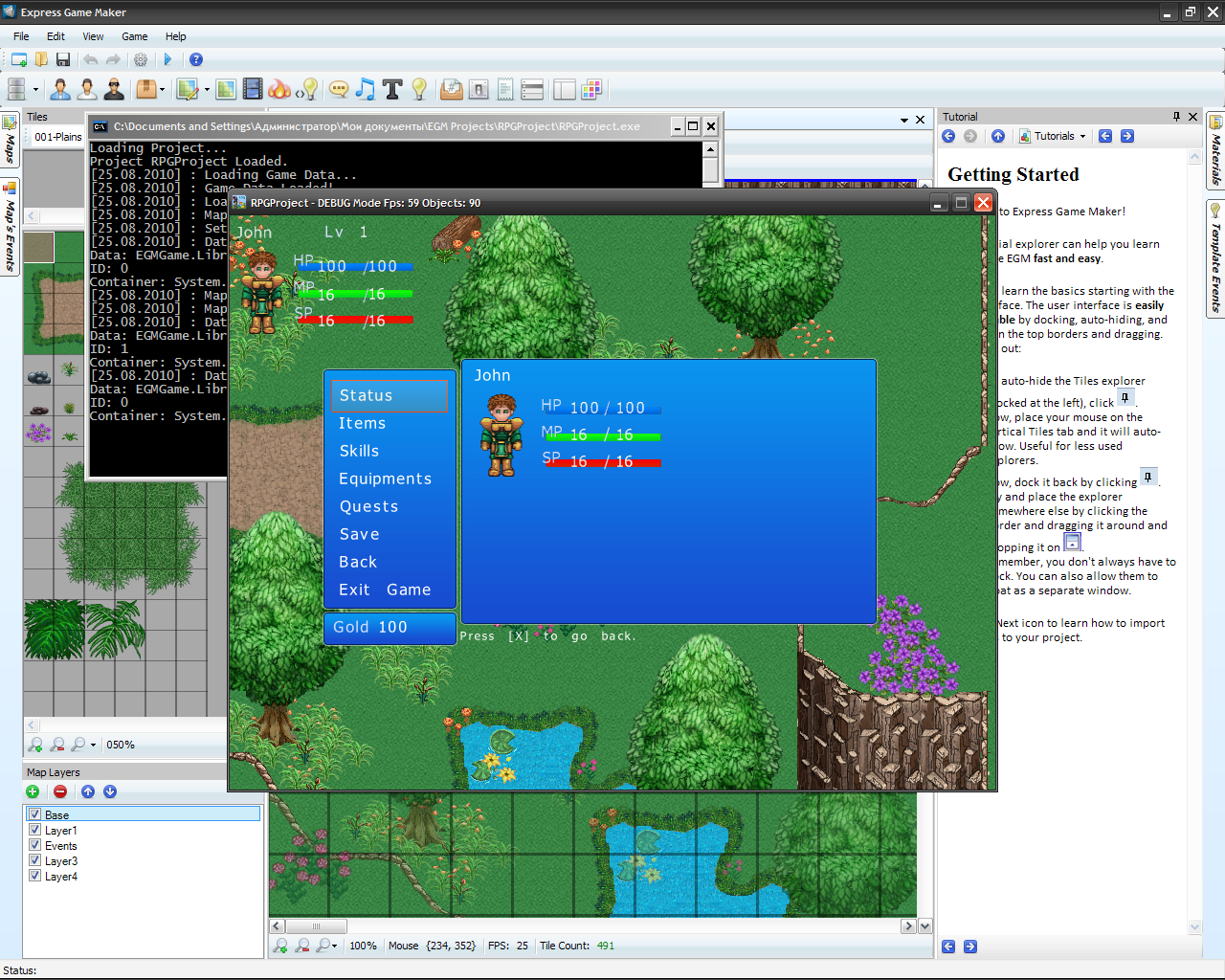Open the Tutorials dropdown in Tutorial panel
Image resolution: width=1225 pixels, height=980 pixels.
1054,136
